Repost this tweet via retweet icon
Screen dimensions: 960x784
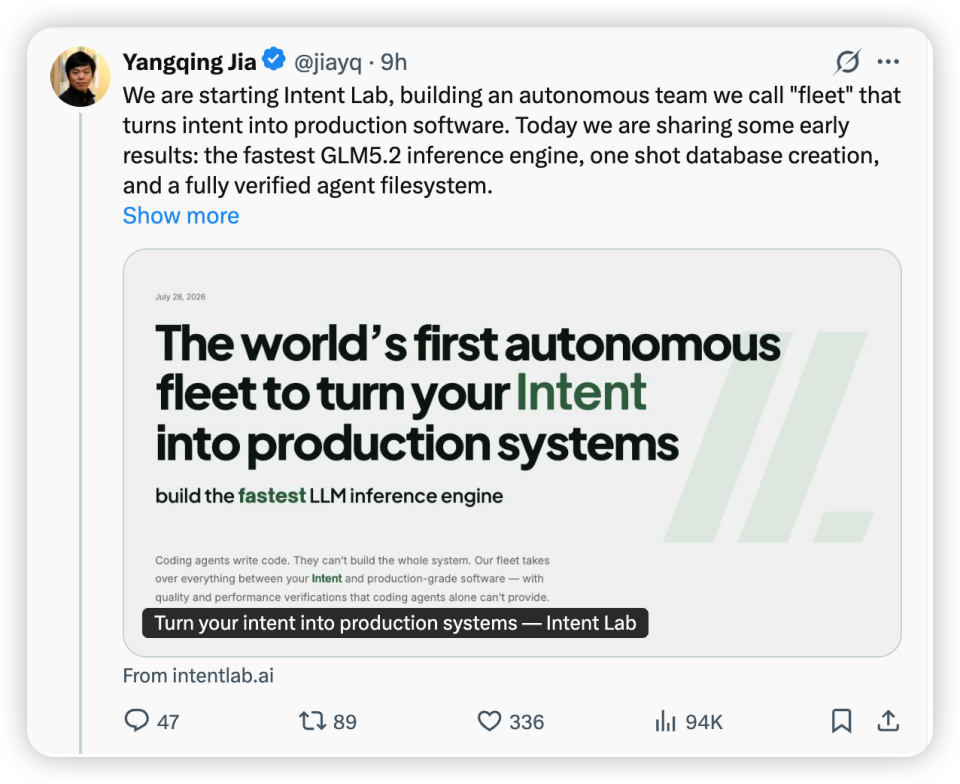tap(312, 721)
